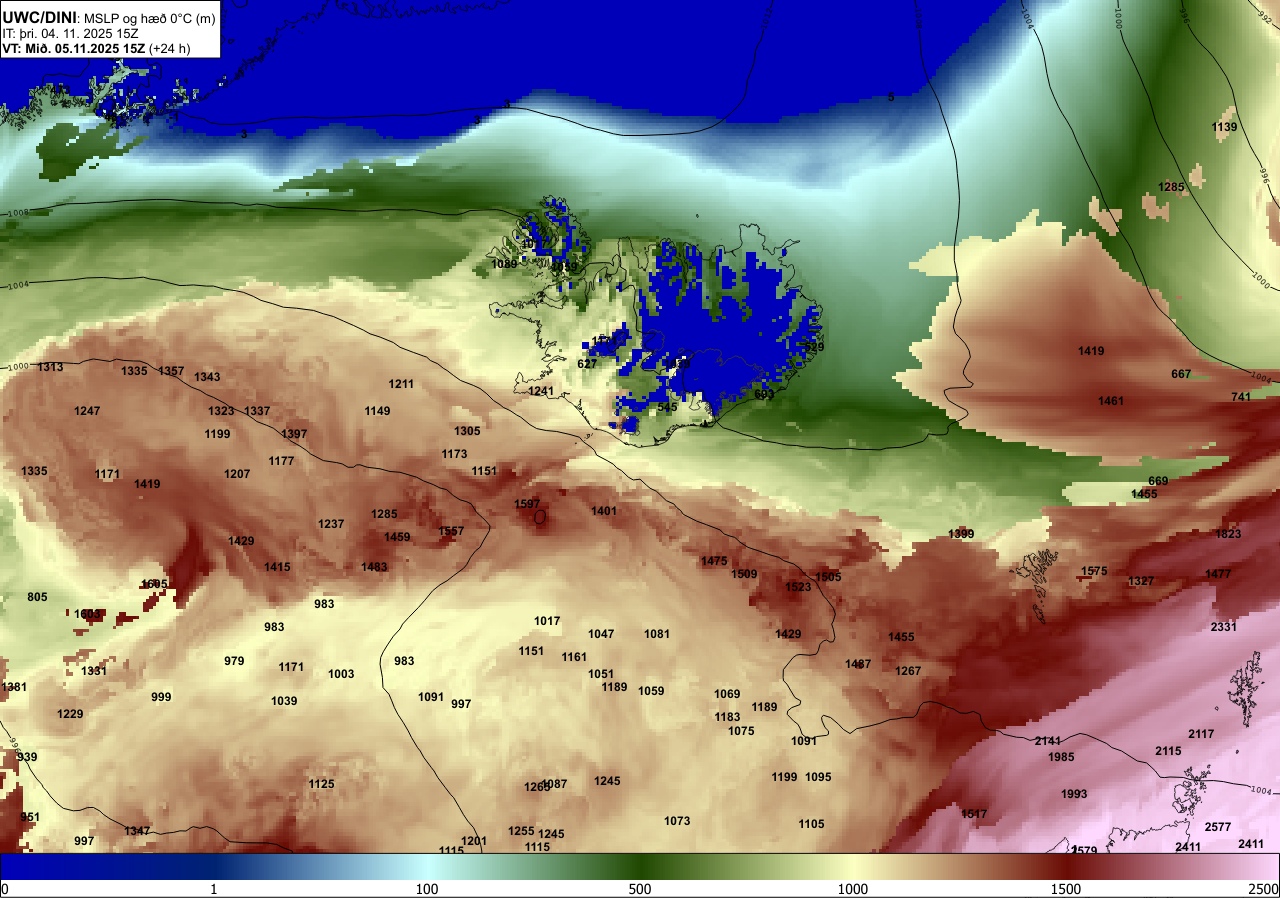
Task: Click the 1823 height value
Action: 1228,534
